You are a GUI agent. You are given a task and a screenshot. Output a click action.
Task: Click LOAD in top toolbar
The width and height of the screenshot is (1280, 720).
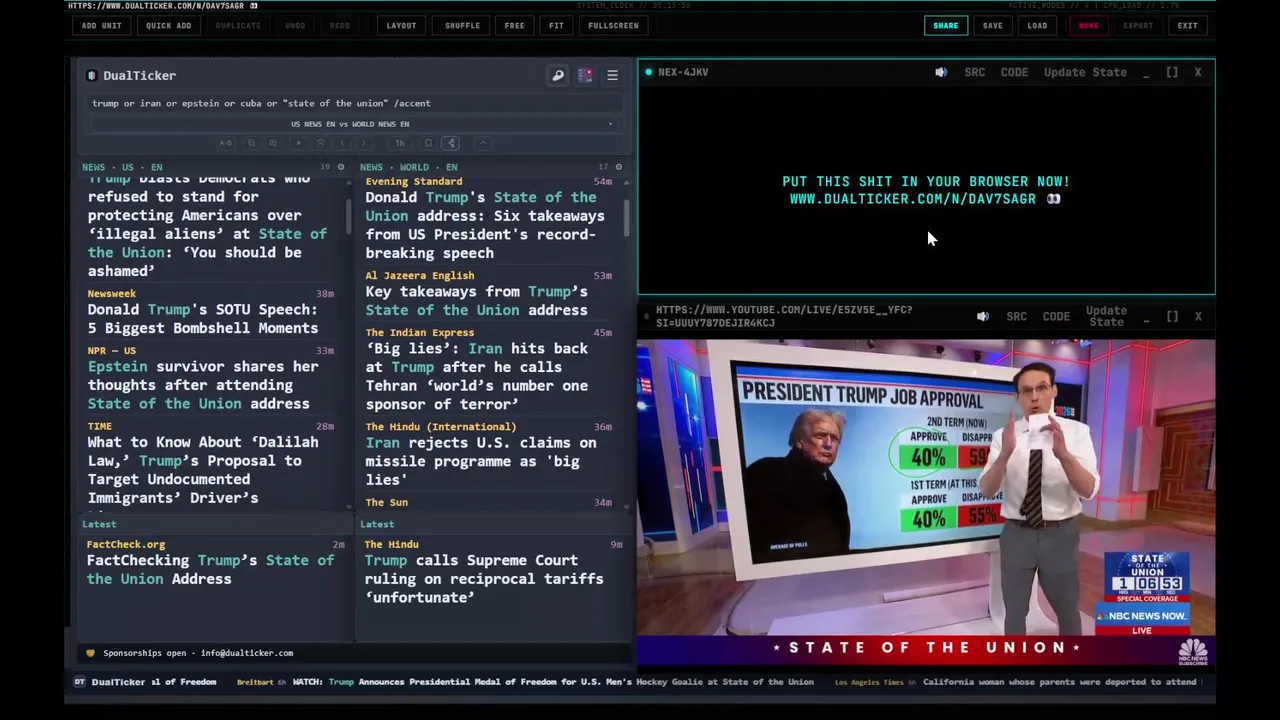point(1037,25)
